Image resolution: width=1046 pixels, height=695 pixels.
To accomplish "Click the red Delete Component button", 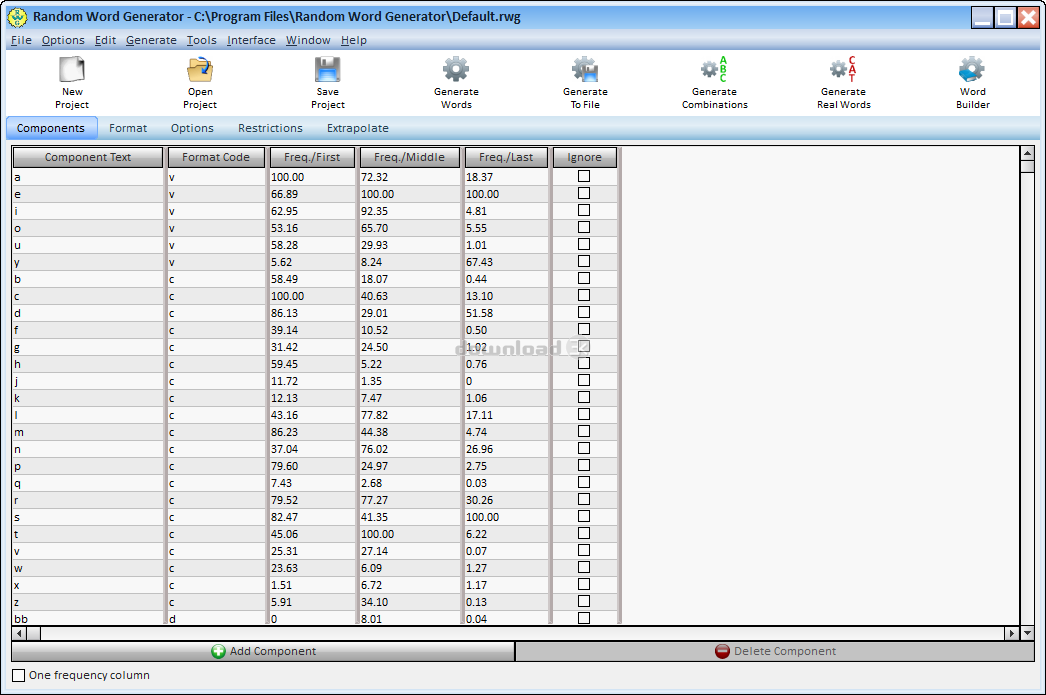I will tap(774, 651).
